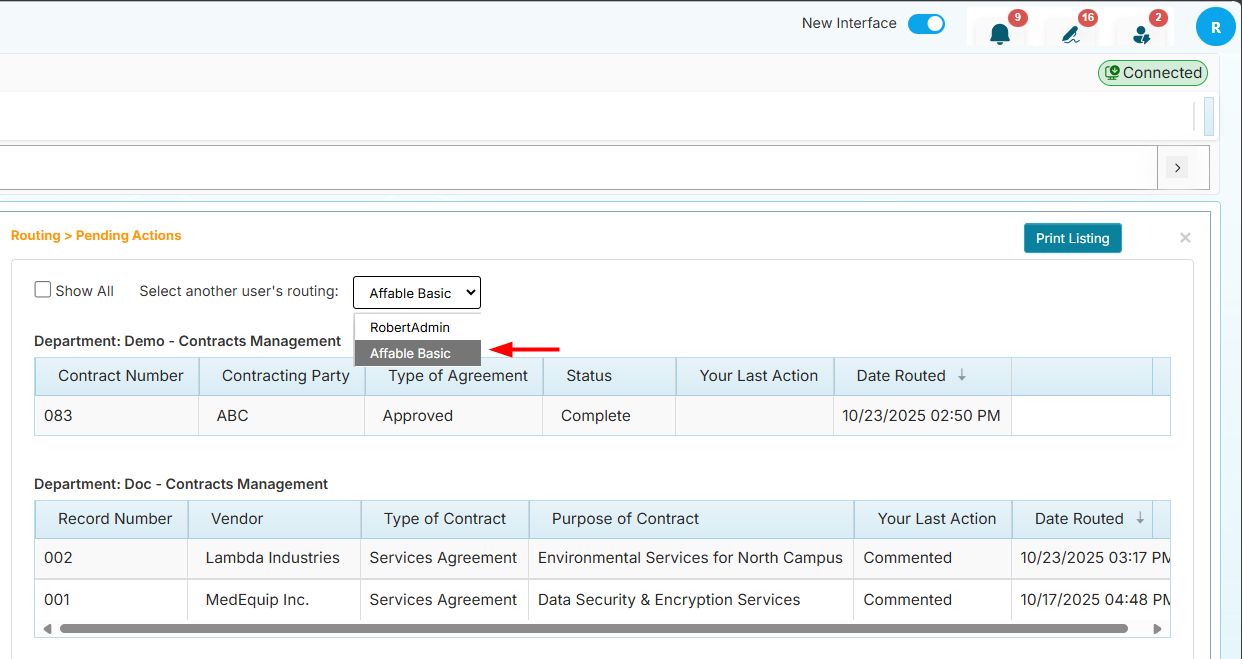1242x659 pixels.
Task: Click the Date Routed sort arrow in Doc table
Action: [1139, 518]
